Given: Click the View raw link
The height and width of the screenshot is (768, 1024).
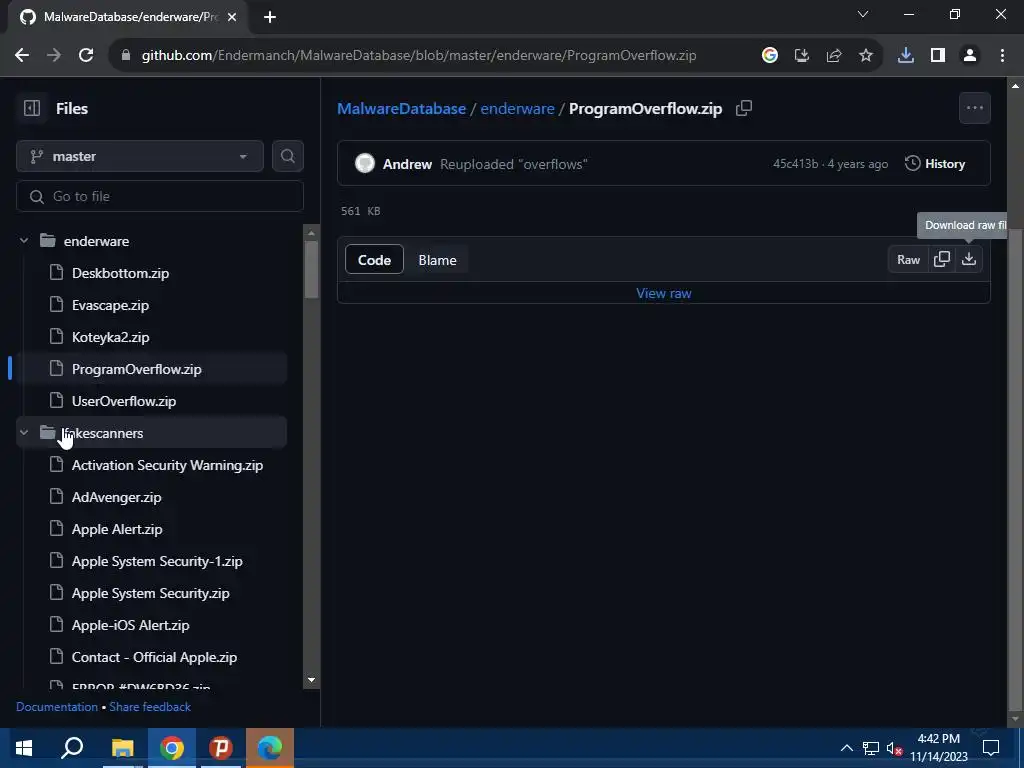Looking at the screenshot, I should pyautogui.click(x=664, y=293).
